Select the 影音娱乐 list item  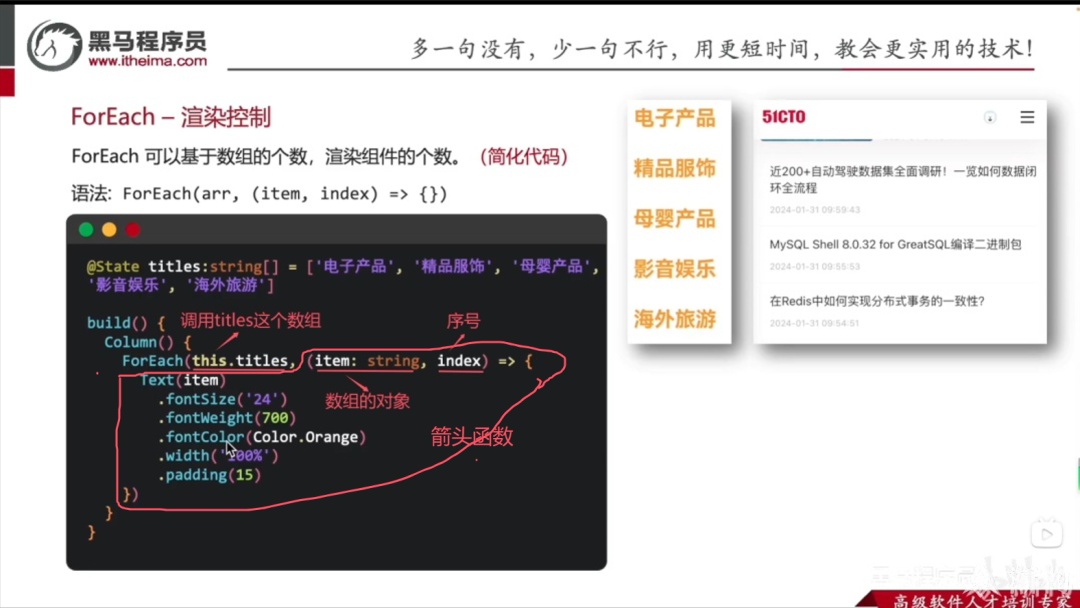674,269
